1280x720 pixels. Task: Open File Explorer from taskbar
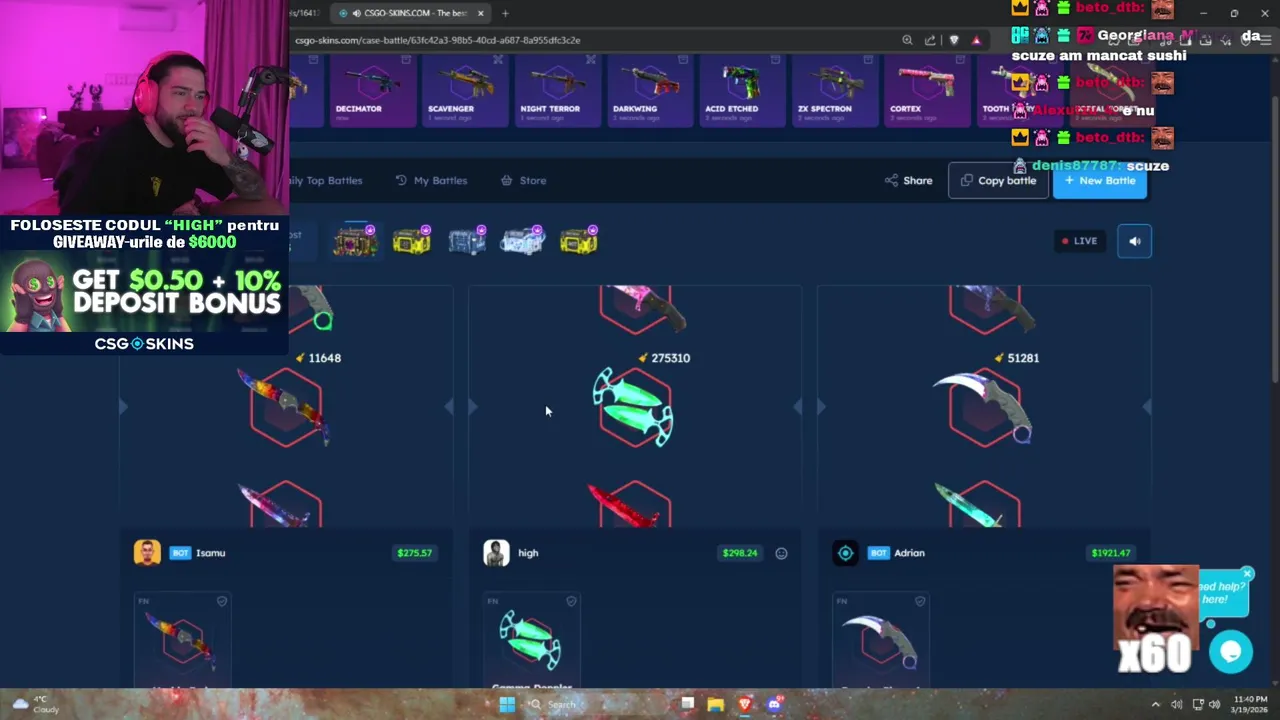coord(715,705)
